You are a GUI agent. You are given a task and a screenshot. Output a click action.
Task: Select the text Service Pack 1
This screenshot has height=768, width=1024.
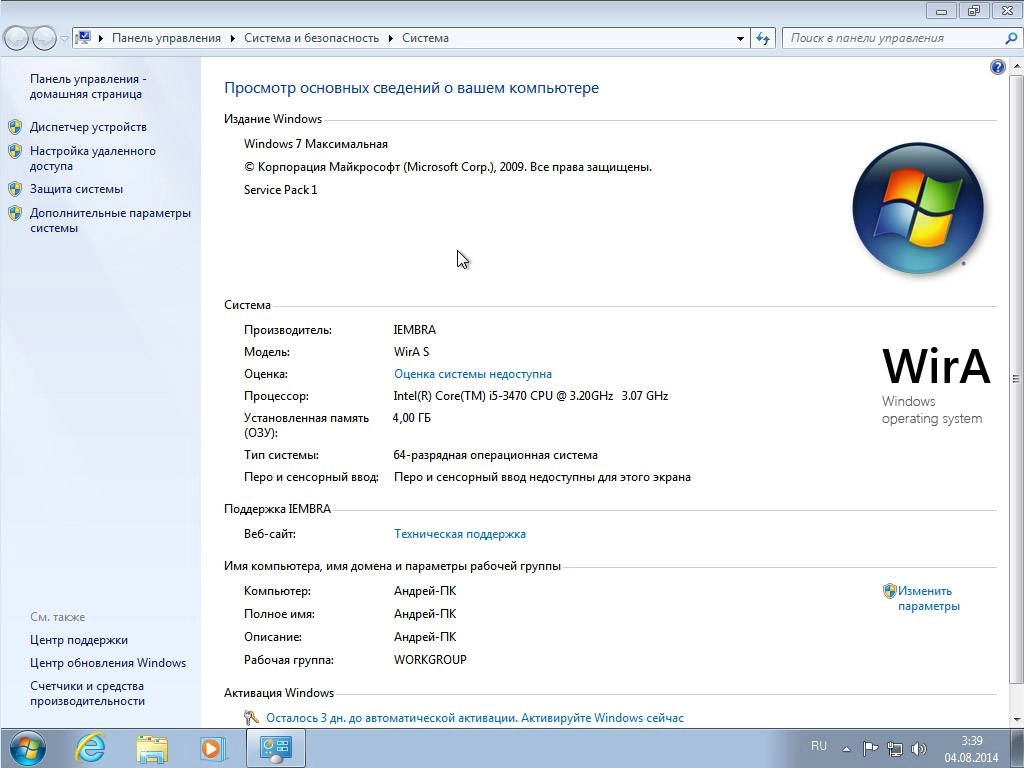pos(280,190)
